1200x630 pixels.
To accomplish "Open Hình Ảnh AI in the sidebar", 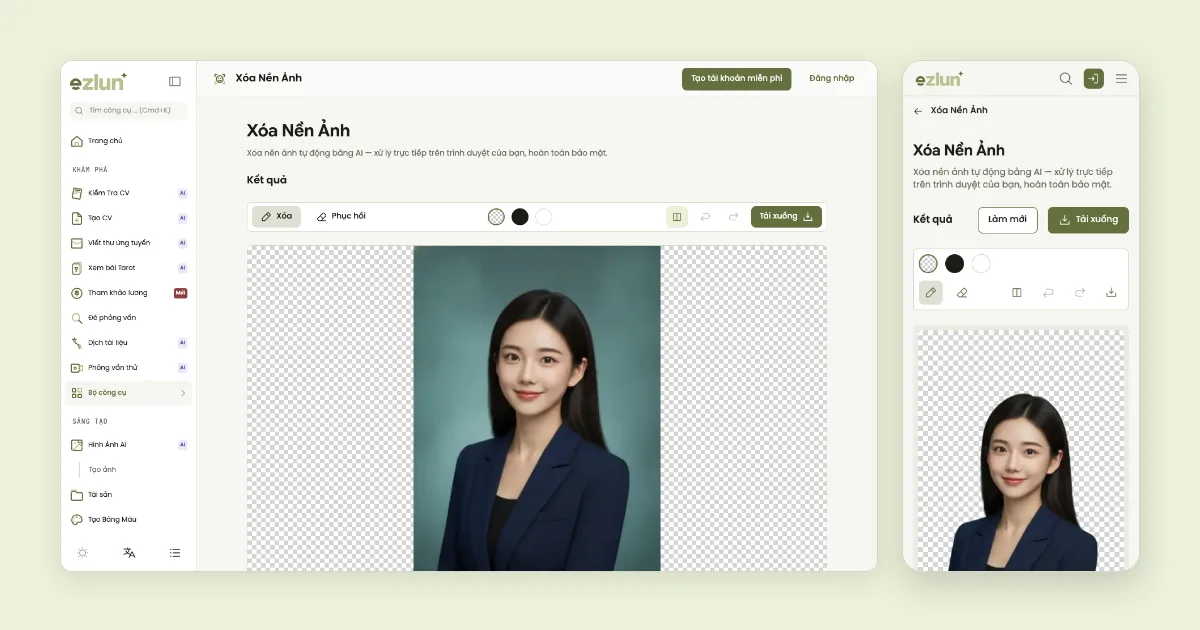I will click(128, 445).
